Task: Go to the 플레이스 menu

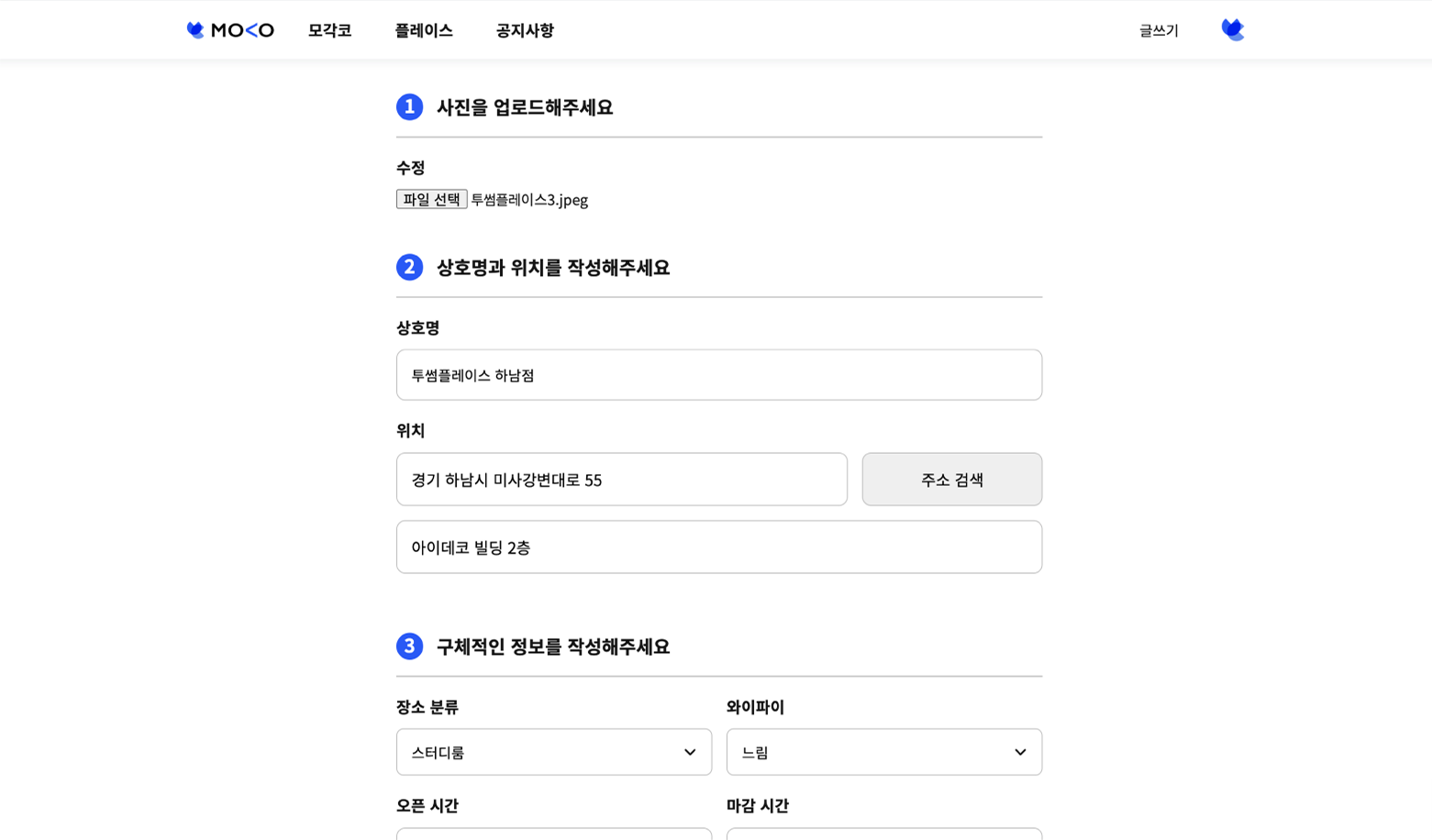Action: pos(424,30)
